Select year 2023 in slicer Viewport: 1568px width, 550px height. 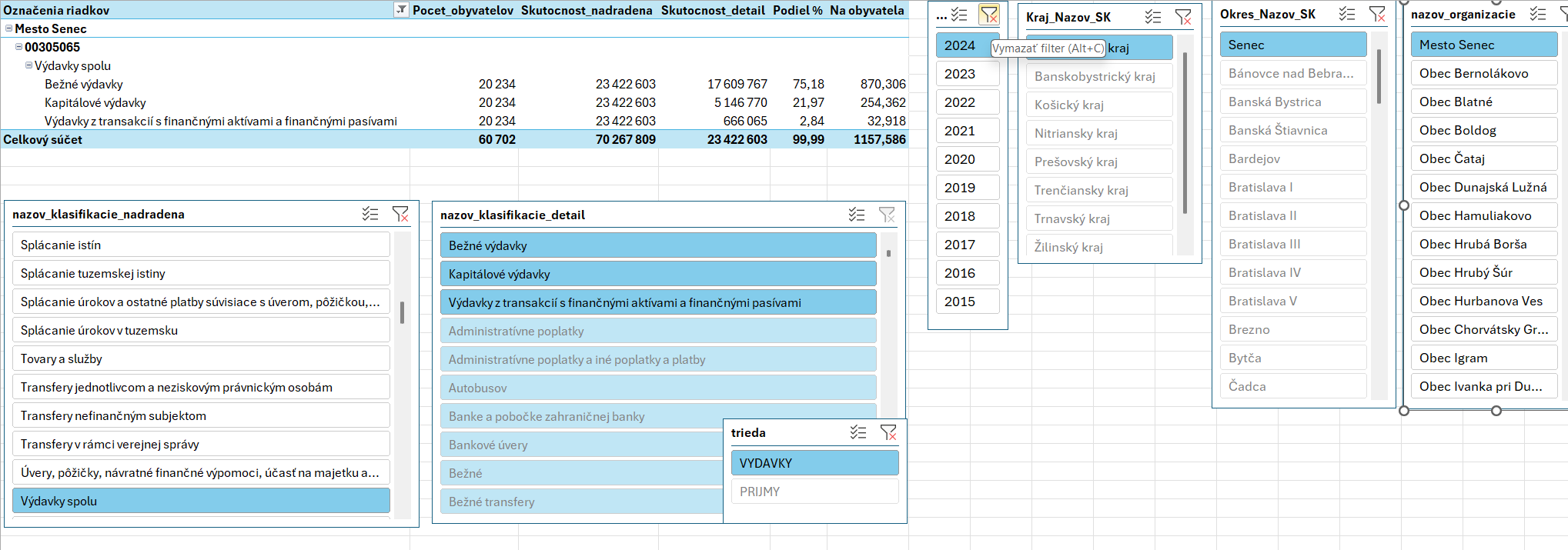pos(967,74)
